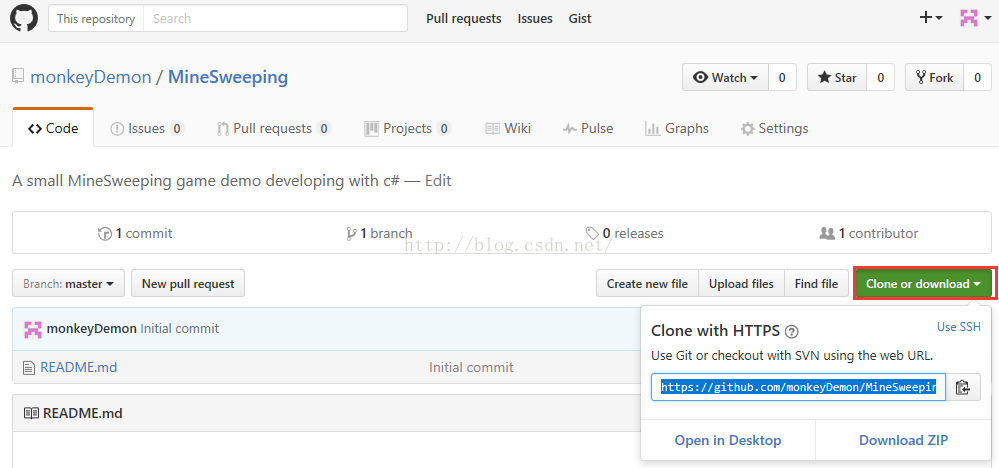999x468 pixels.
Task: Click the watchers count next to Watch
Action: coord(782,78)
